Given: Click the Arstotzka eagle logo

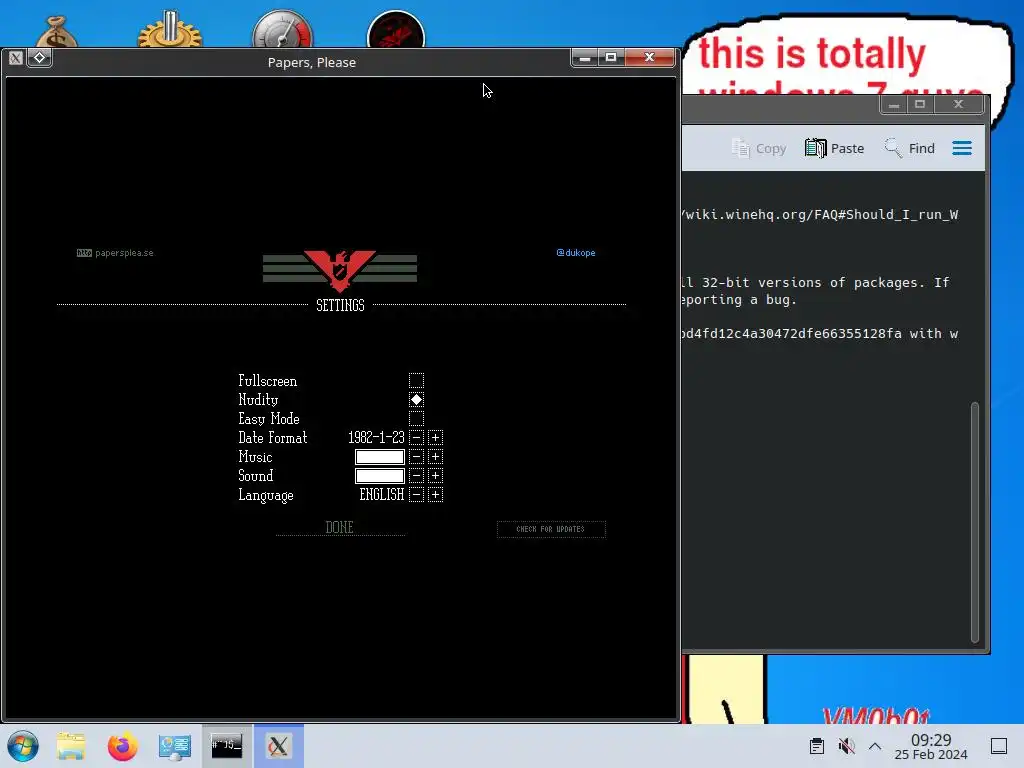Looking at the screenshot, I should [340, 270].
